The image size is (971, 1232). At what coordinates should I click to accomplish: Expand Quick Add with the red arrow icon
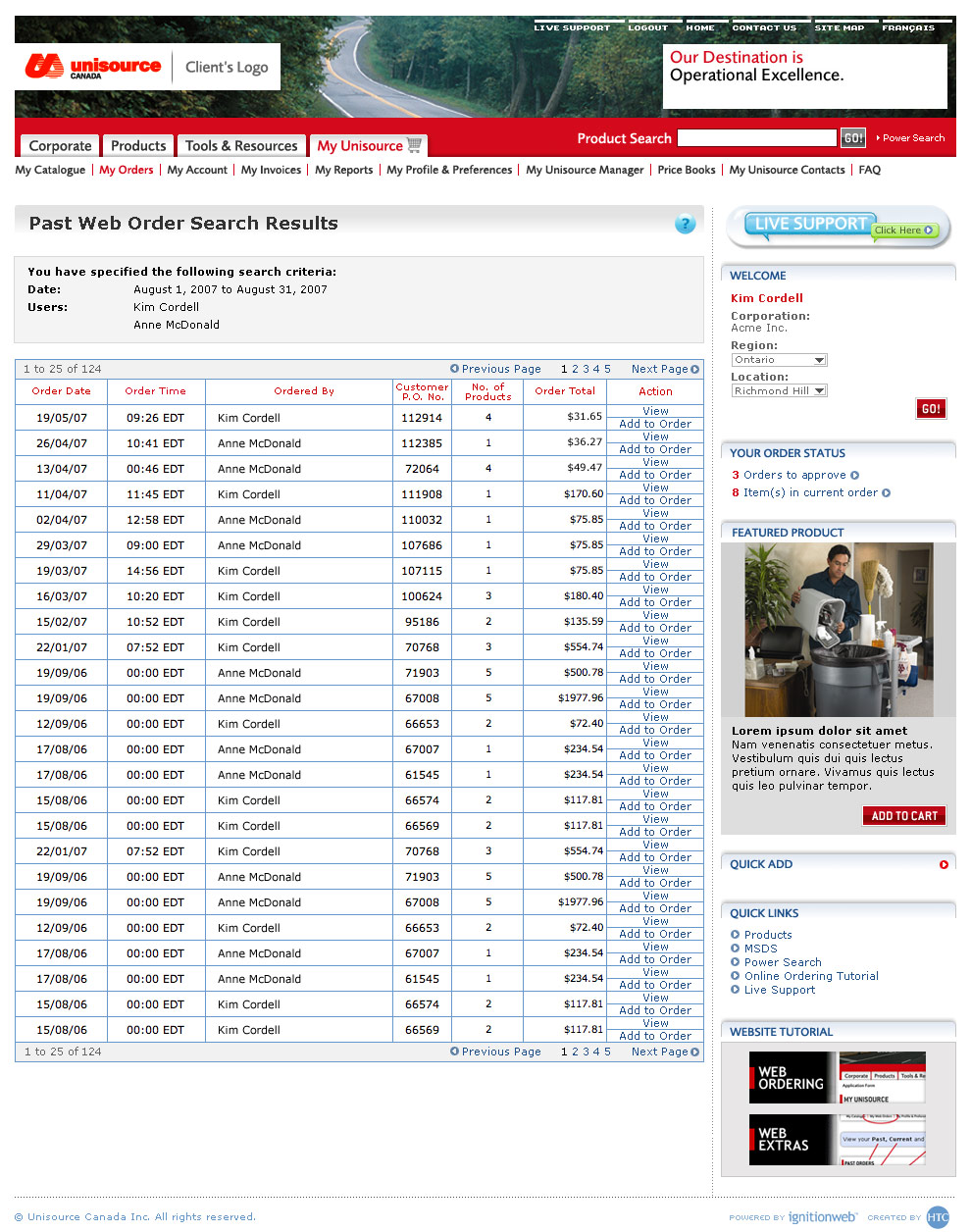click(x=944, y=864)
